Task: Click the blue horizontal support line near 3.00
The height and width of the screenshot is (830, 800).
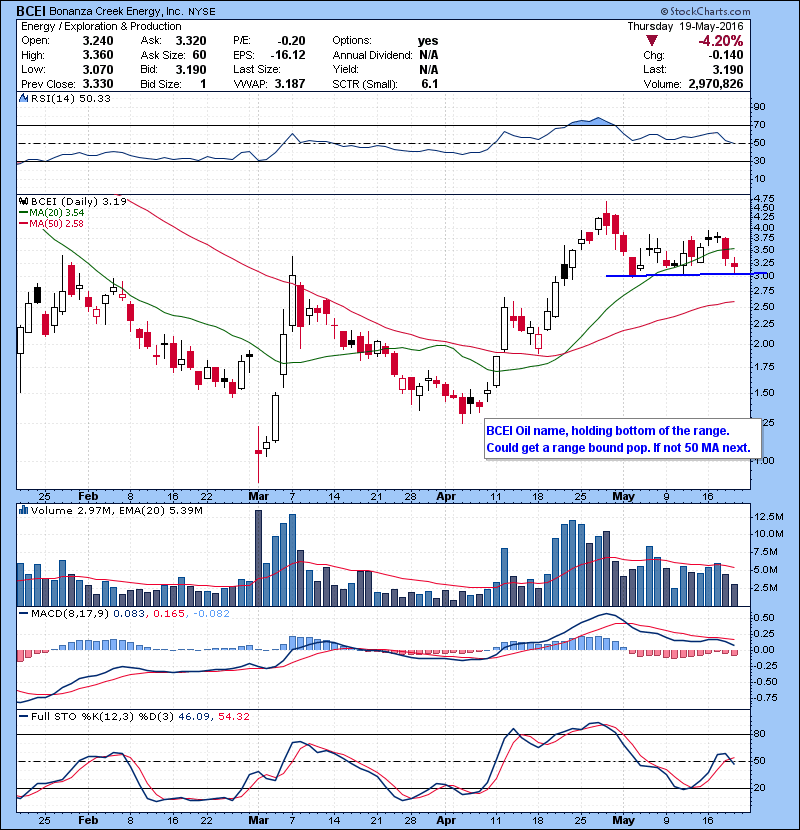Action: (685, 275)
